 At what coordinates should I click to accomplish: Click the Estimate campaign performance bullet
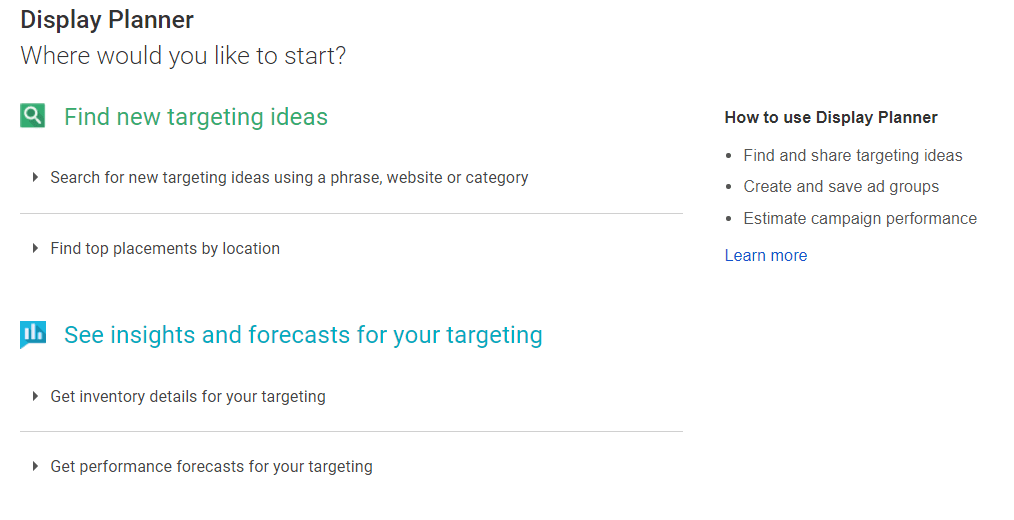859,219
